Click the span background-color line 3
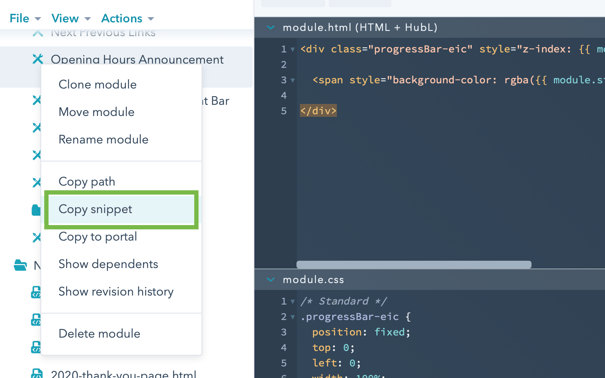 tap(458, 80)
